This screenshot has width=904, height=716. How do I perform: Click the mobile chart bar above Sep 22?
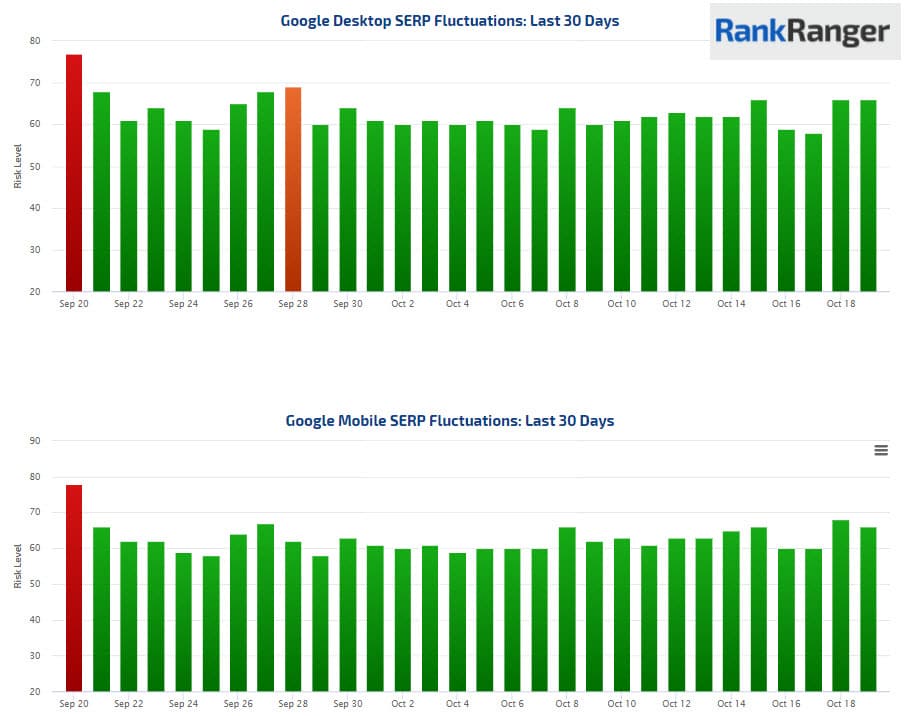pyautogui.click(x=129, y=617)
